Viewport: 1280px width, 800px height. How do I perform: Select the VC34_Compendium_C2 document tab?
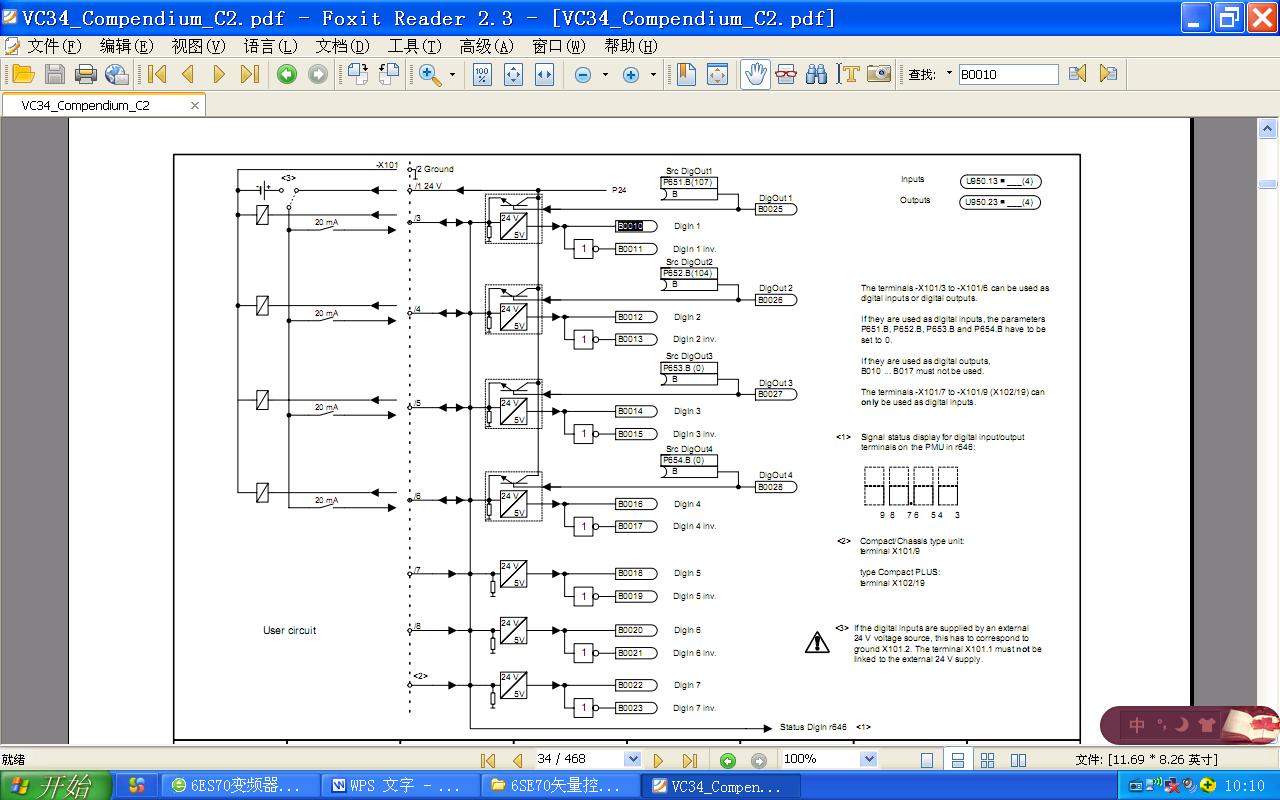tap(86, 105)
